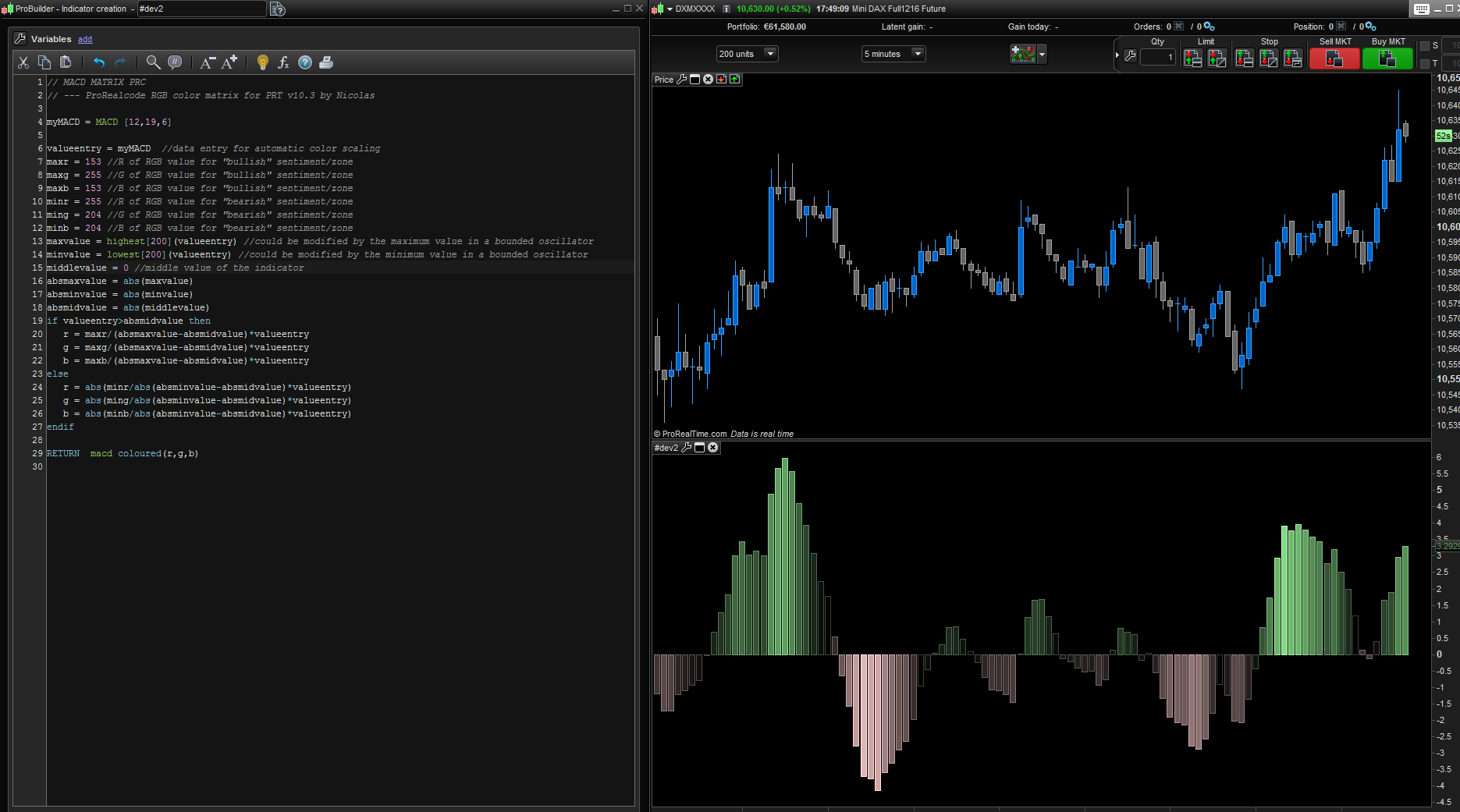Viewport: 1460px width, 812px height.
Task: Open the ProBuilder documentation help icon
Action: click(278, 9)
